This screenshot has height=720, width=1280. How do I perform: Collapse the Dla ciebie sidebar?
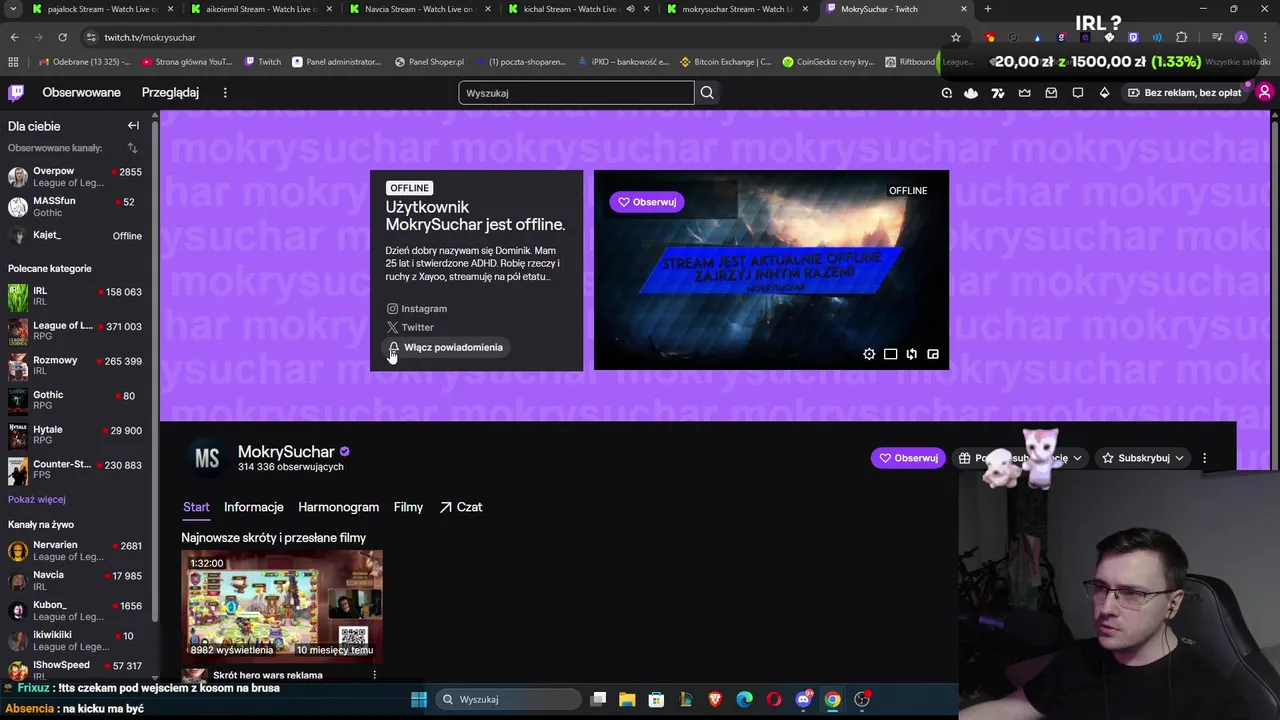pyautogui.click(x=133, y=126)
